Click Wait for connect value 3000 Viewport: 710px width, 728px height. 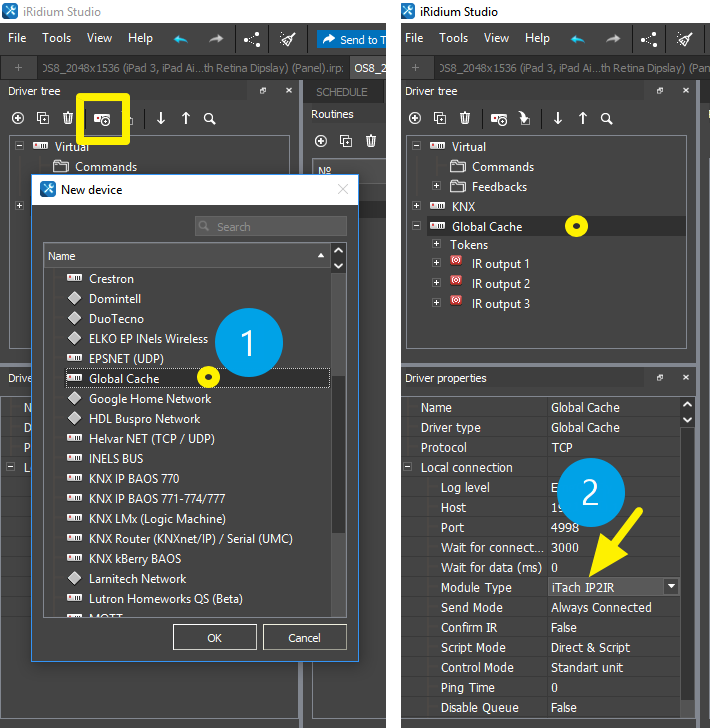pos(565,547)
